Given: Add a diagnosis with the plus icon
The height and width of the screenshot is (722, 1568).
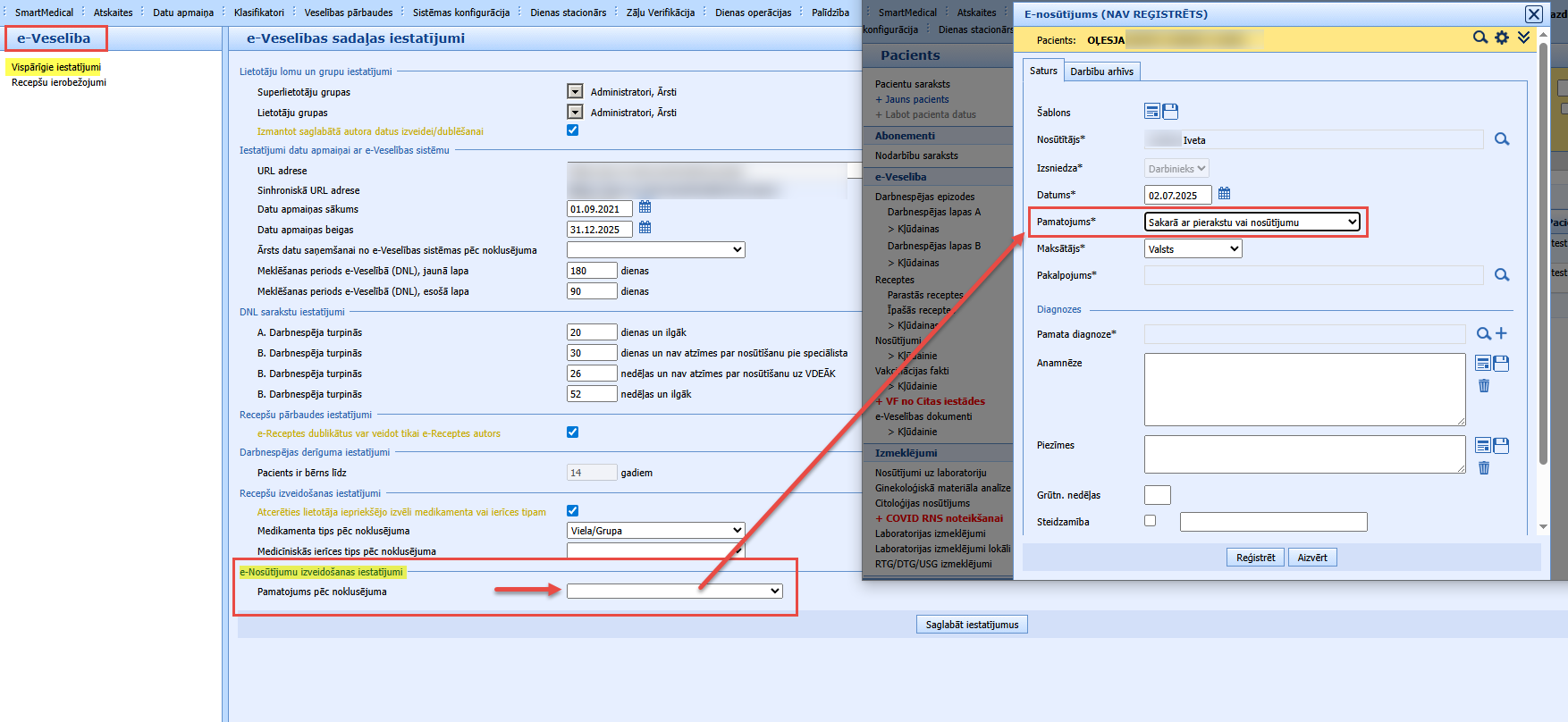Looking at the screenshot, I should point(1501,333).
